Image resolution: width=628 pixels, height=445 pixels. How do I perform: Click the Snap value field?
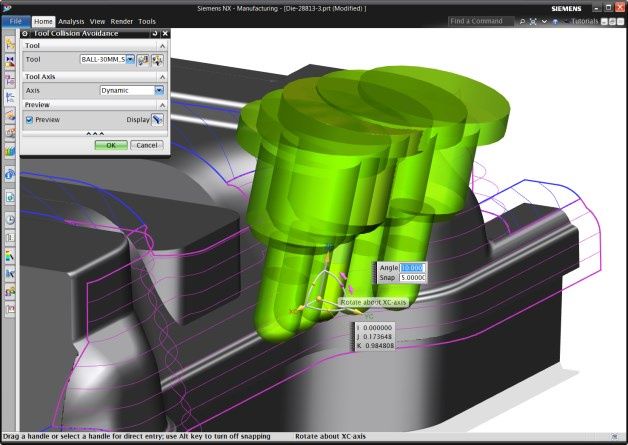(412, 278)
